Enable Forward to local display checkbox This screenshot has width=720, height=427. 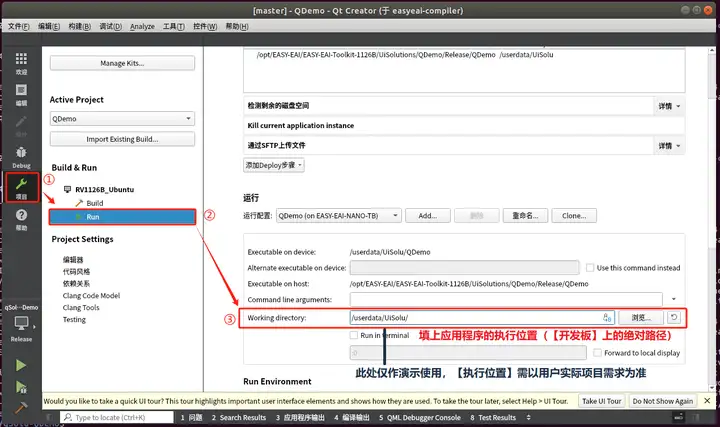coord(597,353)
